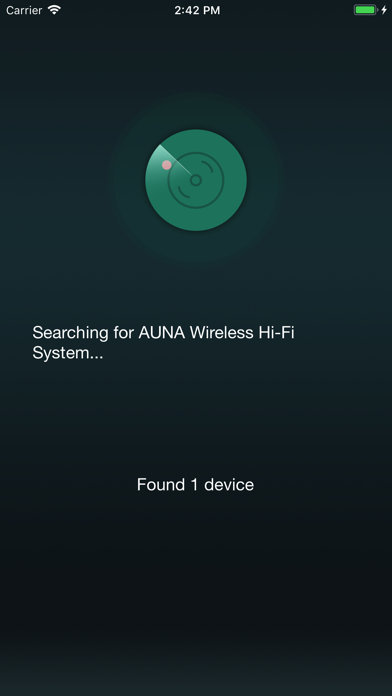The height and width of the screenshot is (696, 392).
Task: Tap the word "device" in found label
Action: [x=229, y=484]
